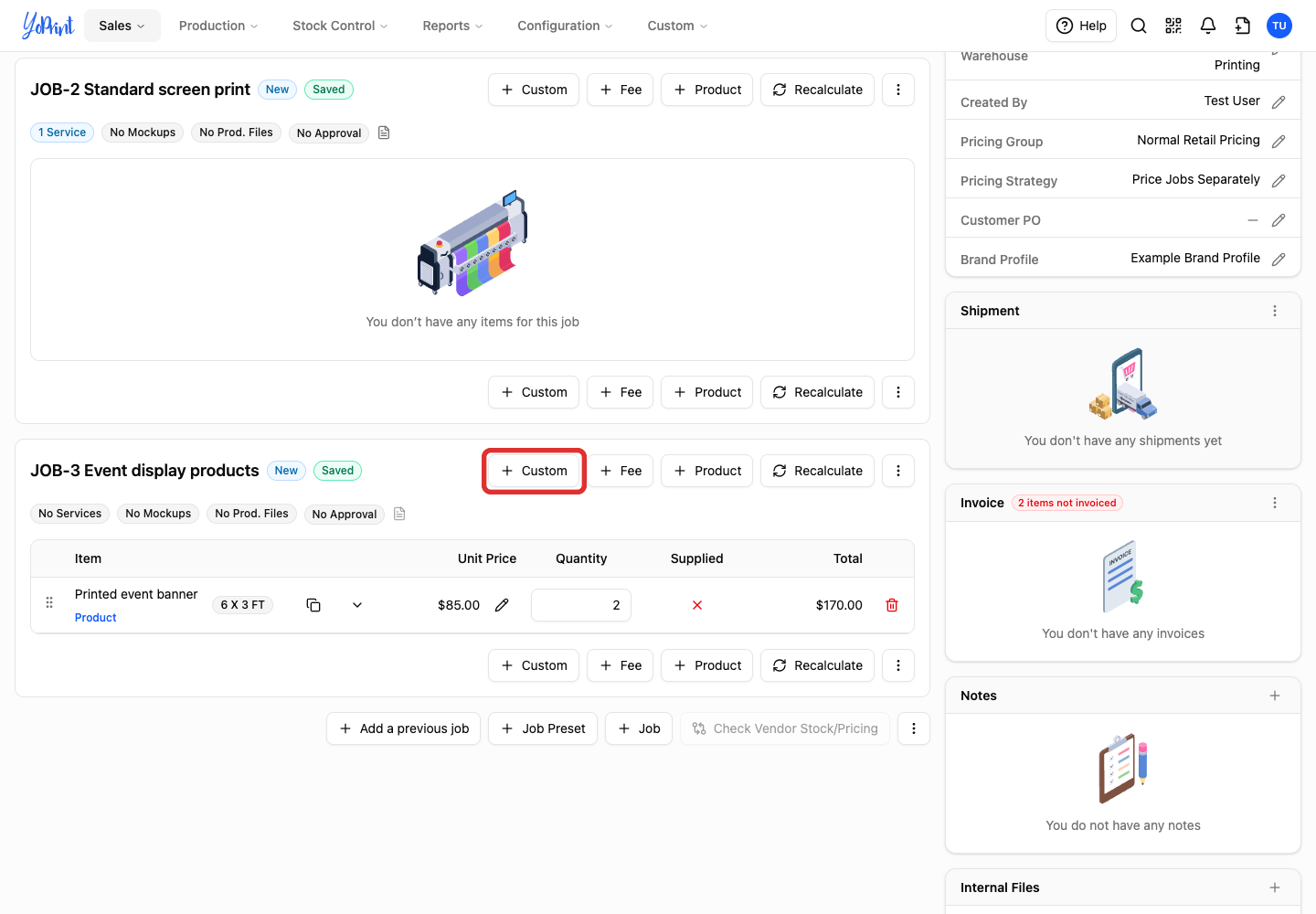
Task: Click the No Approval tag on JOB-3
Action: (x=345, y=514)
